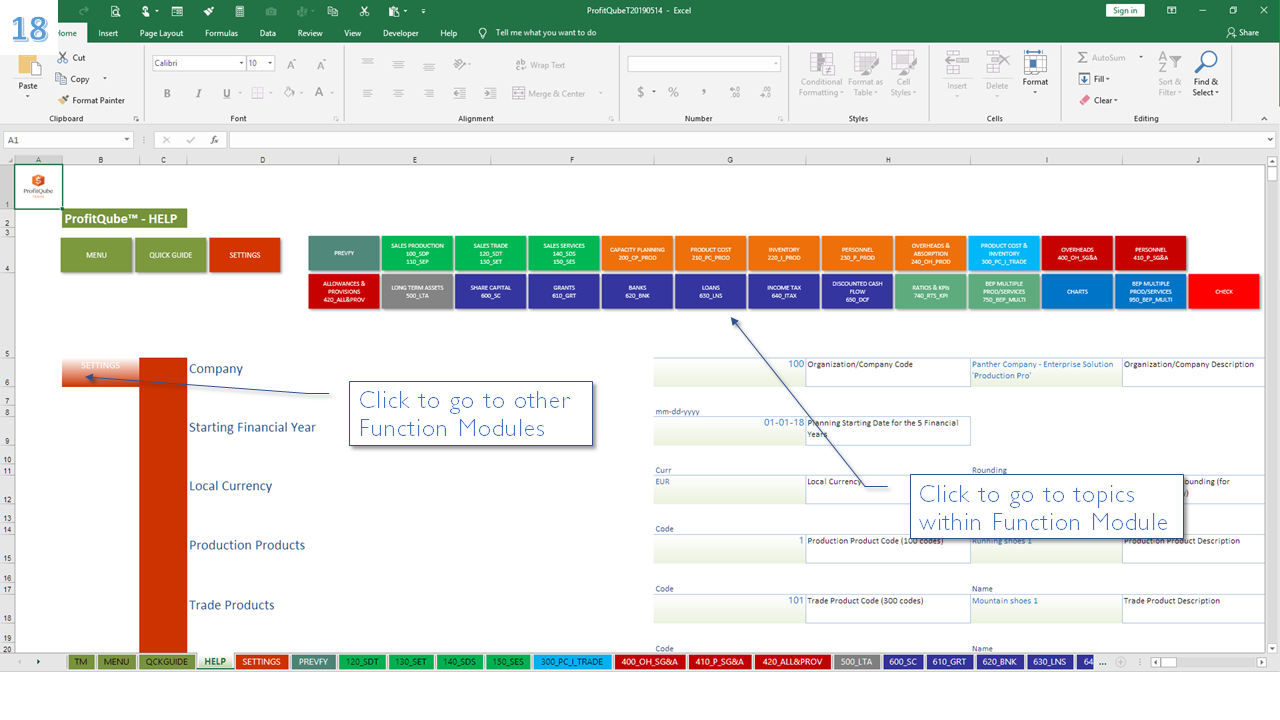Click Tell me what you want to do
1280x720 pixels.
pyautogui.click(x=546, y=33)
